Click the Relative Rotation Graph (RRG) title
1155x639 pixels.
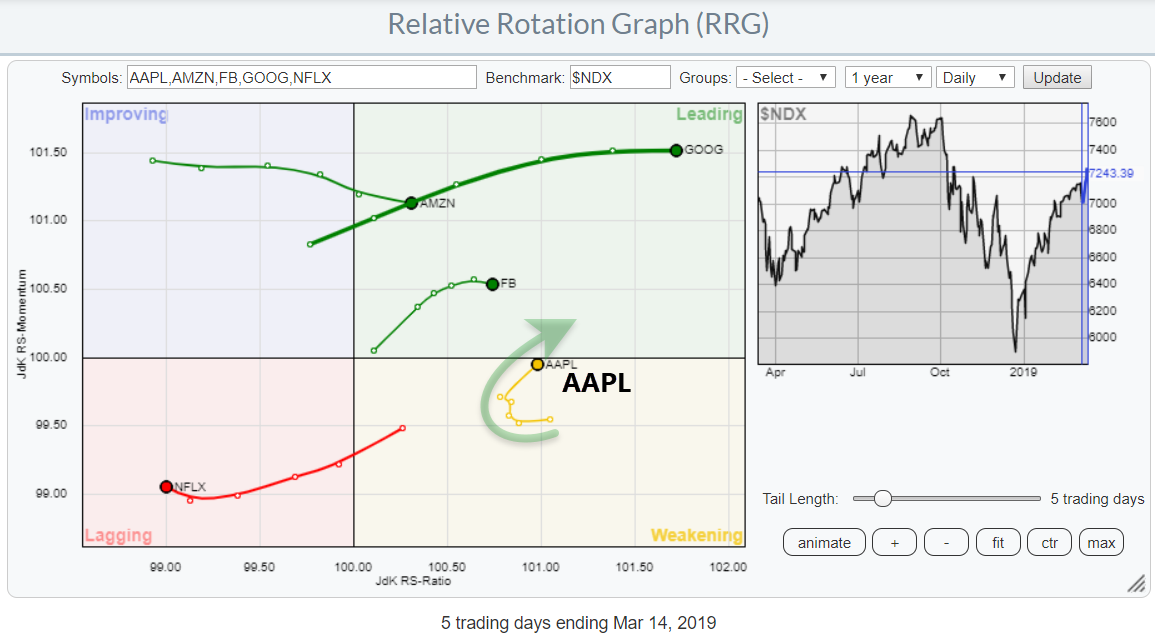coord(578,24)
